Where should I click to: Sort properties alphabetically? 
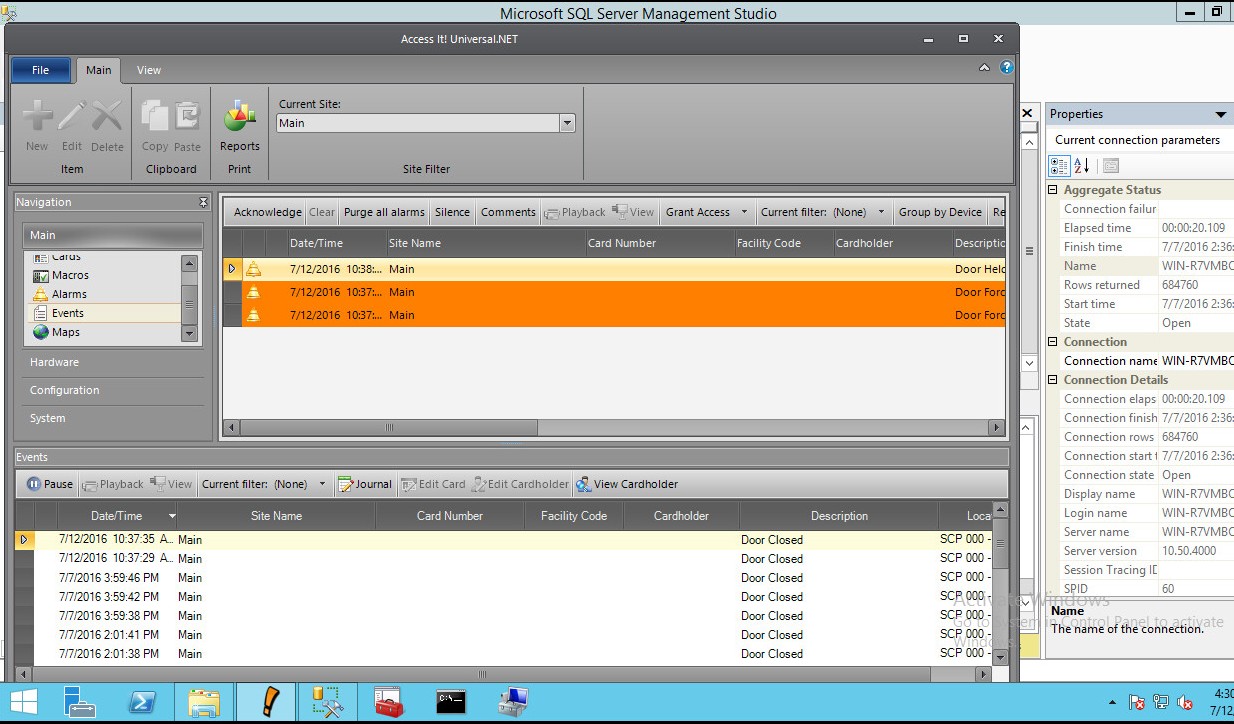pos(1082,166)
